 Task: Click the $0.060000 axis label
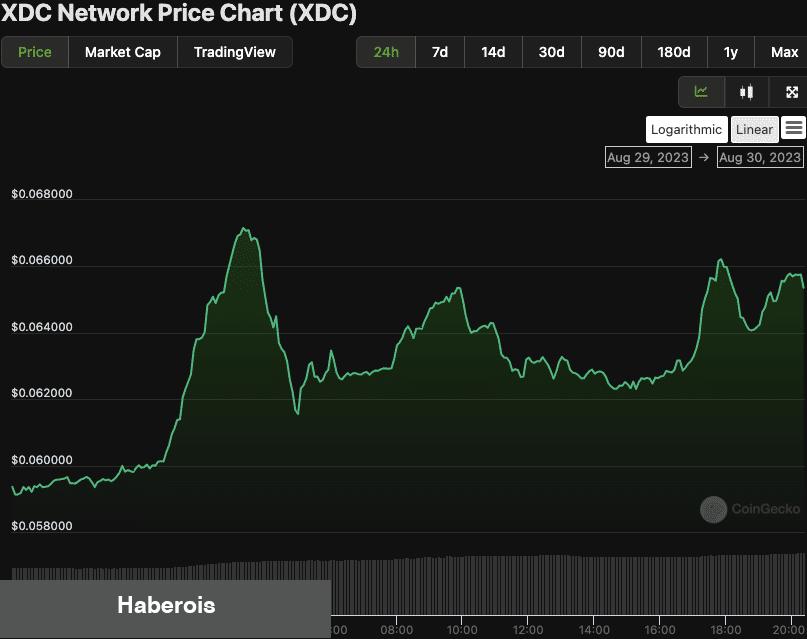(x=42, y=460)
